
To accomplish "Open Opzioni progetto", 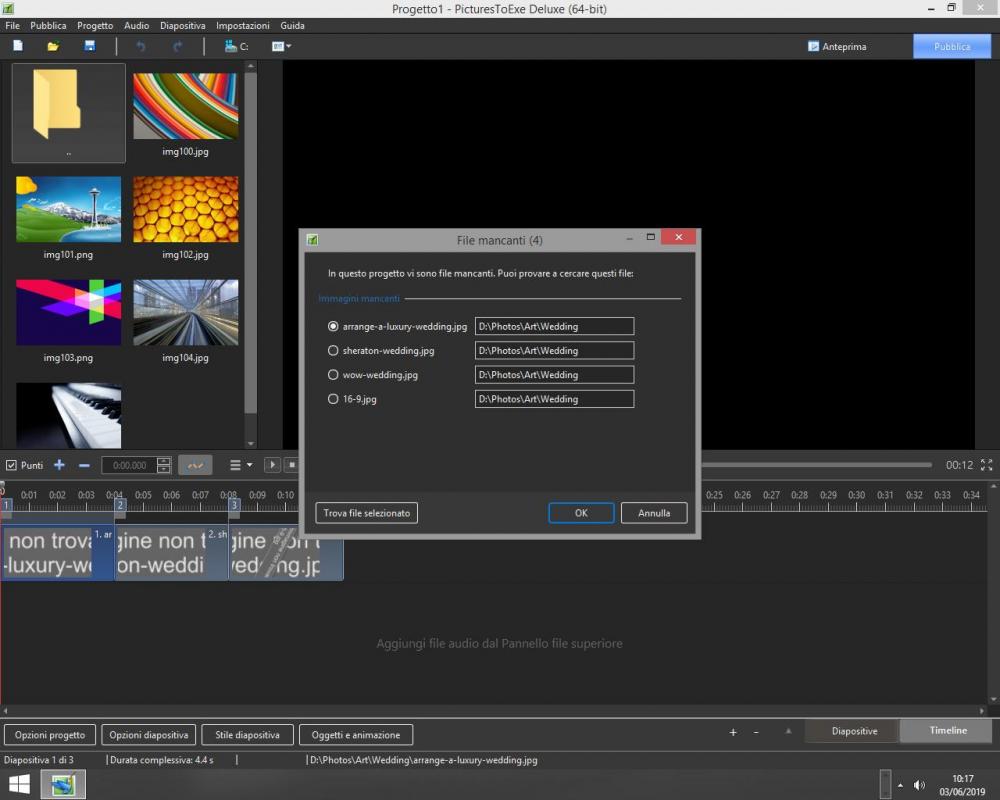I will tap(50, 735).
